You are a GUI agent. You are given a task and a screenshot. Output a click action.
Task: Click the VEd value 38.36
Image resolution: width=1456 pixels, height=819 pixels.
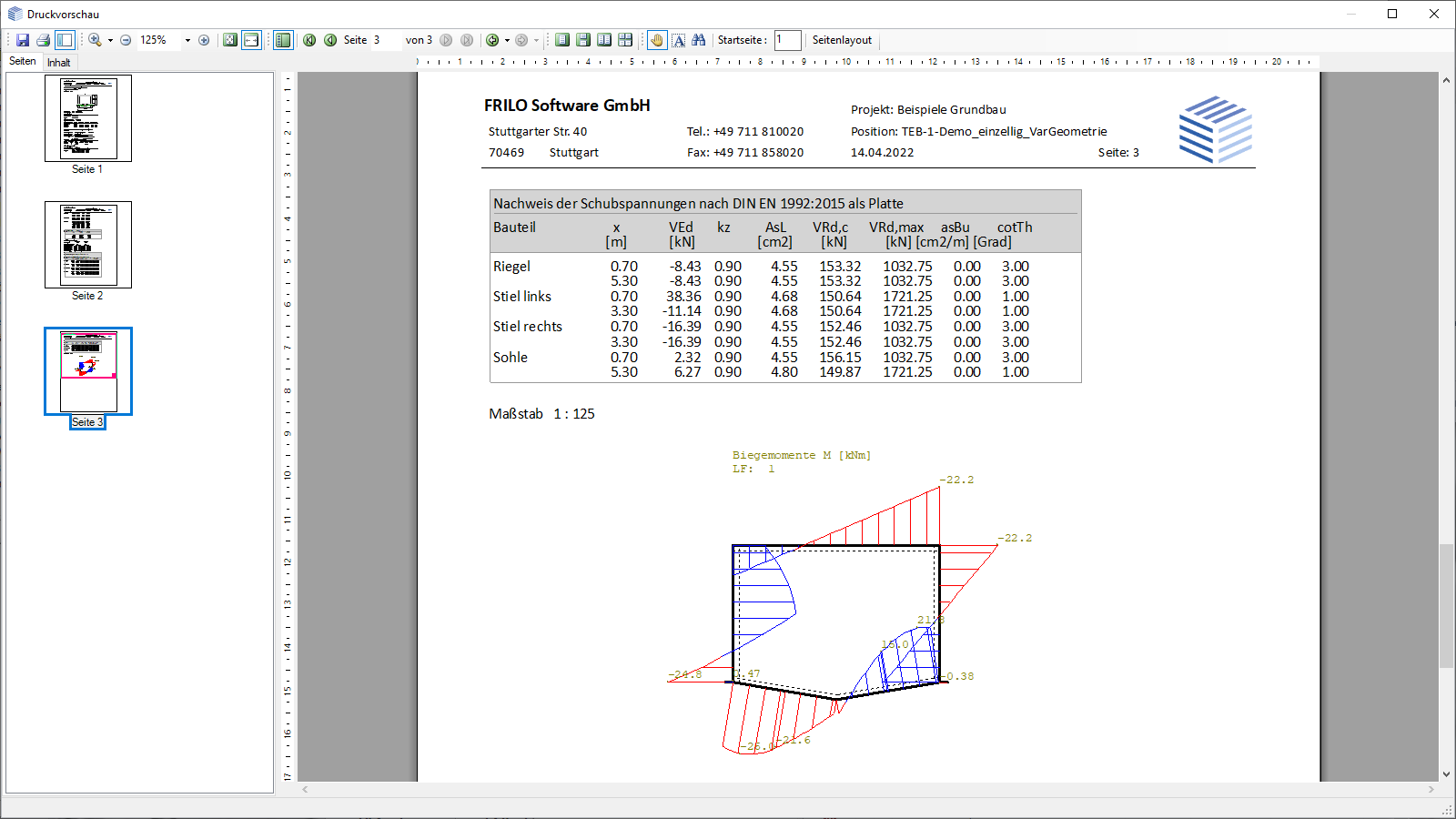683,297
